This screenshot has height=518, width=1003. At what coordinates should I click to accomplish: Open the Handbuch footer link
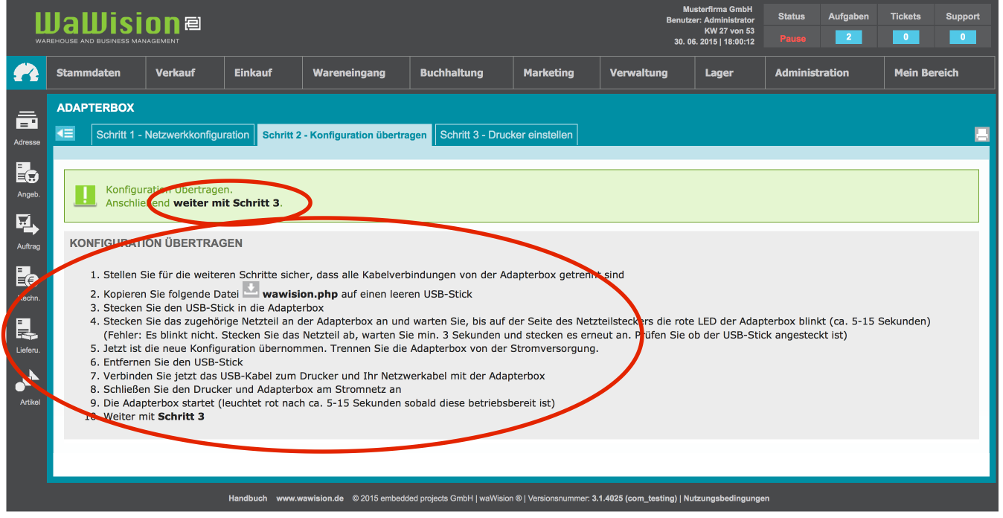click(247, 498)
